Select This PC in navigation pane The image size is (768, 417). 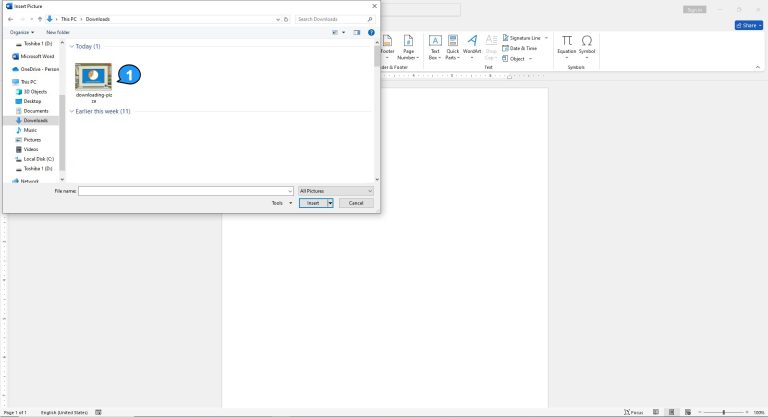tap(24, 82)
